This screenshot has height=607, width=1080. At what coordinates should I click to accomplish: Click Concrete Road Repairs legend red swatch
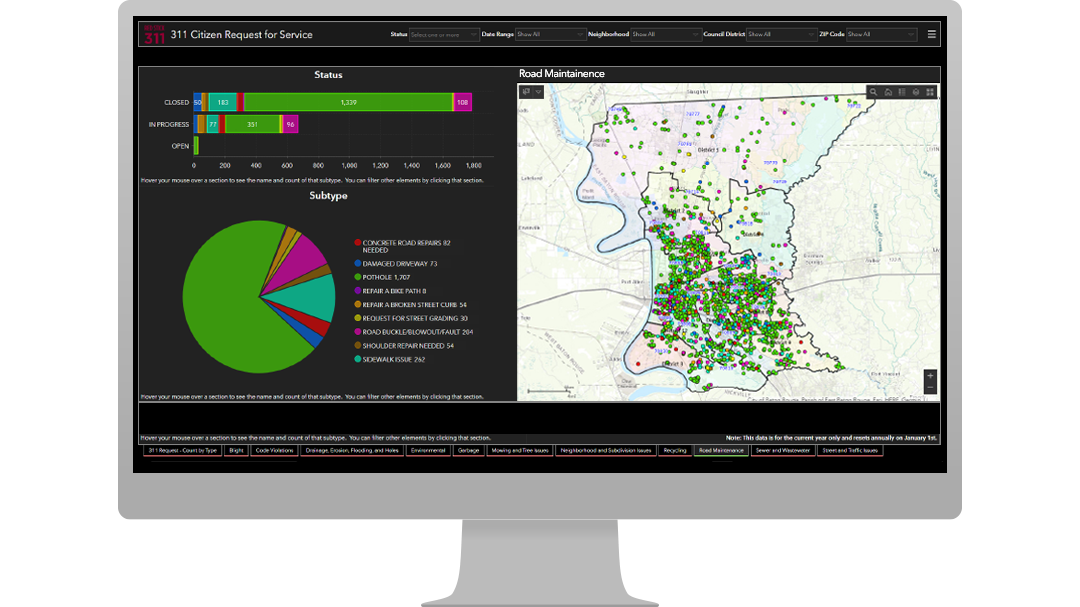[357, 243]
